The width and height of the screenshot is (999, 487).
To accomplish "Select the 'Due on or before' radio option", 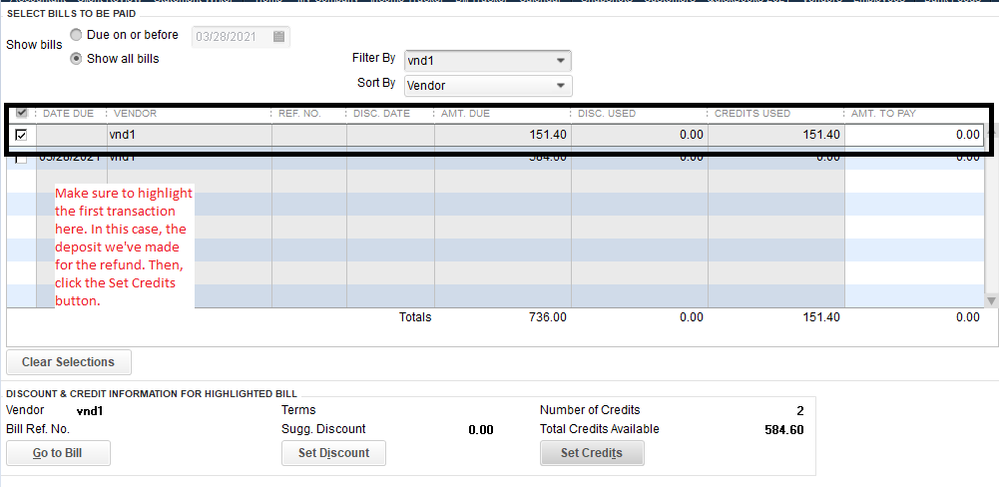I will [x=76, y=35].
